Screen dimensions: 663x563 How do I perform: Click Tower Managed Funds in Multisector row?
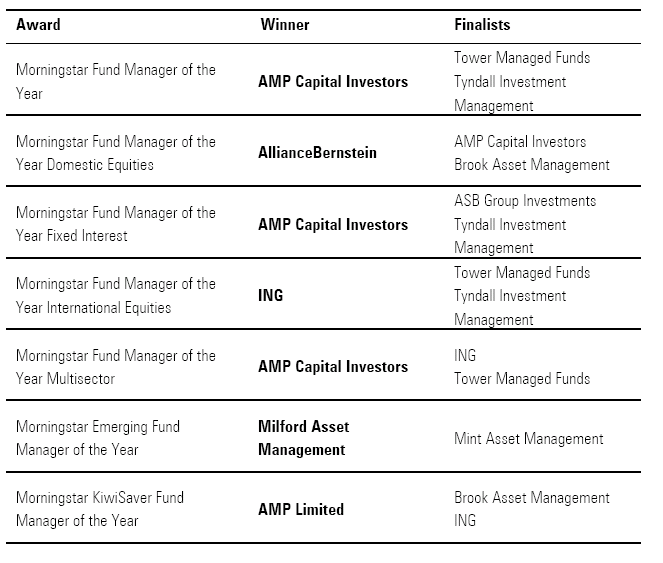point(522,379)
